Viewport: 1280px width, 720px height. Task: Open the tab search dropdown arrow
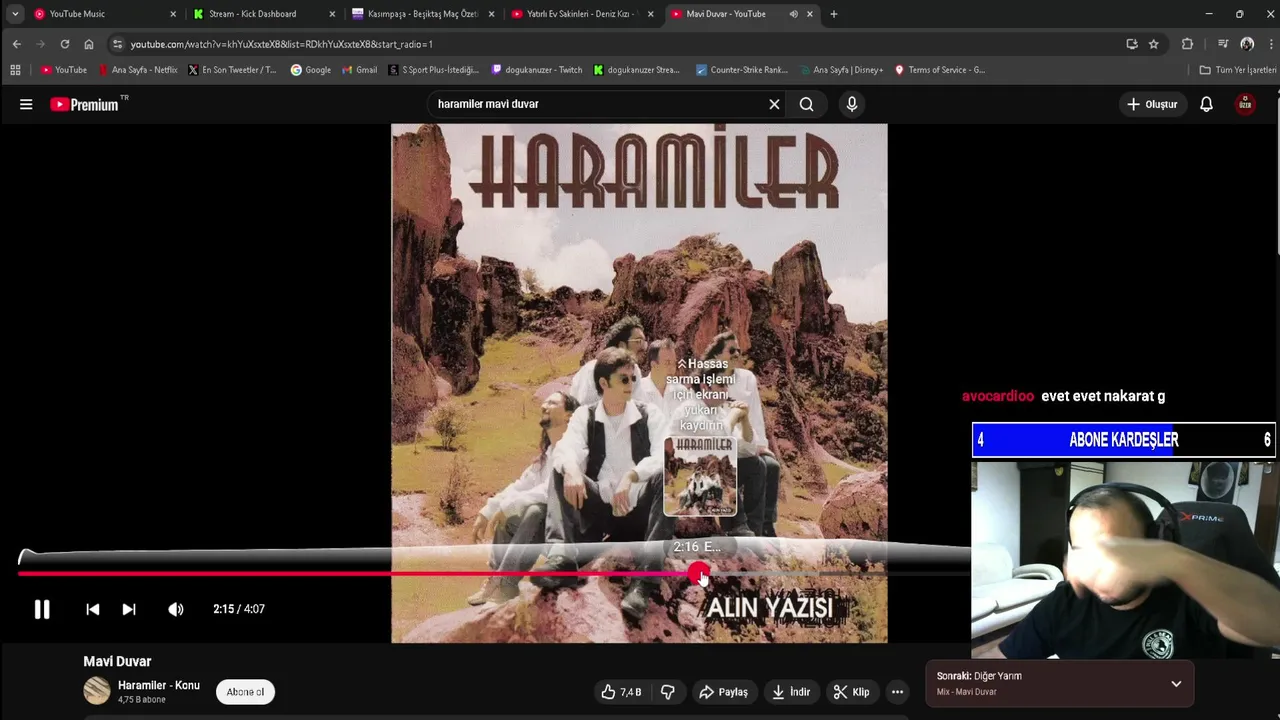pyautogui.click(x=15, y=14)
